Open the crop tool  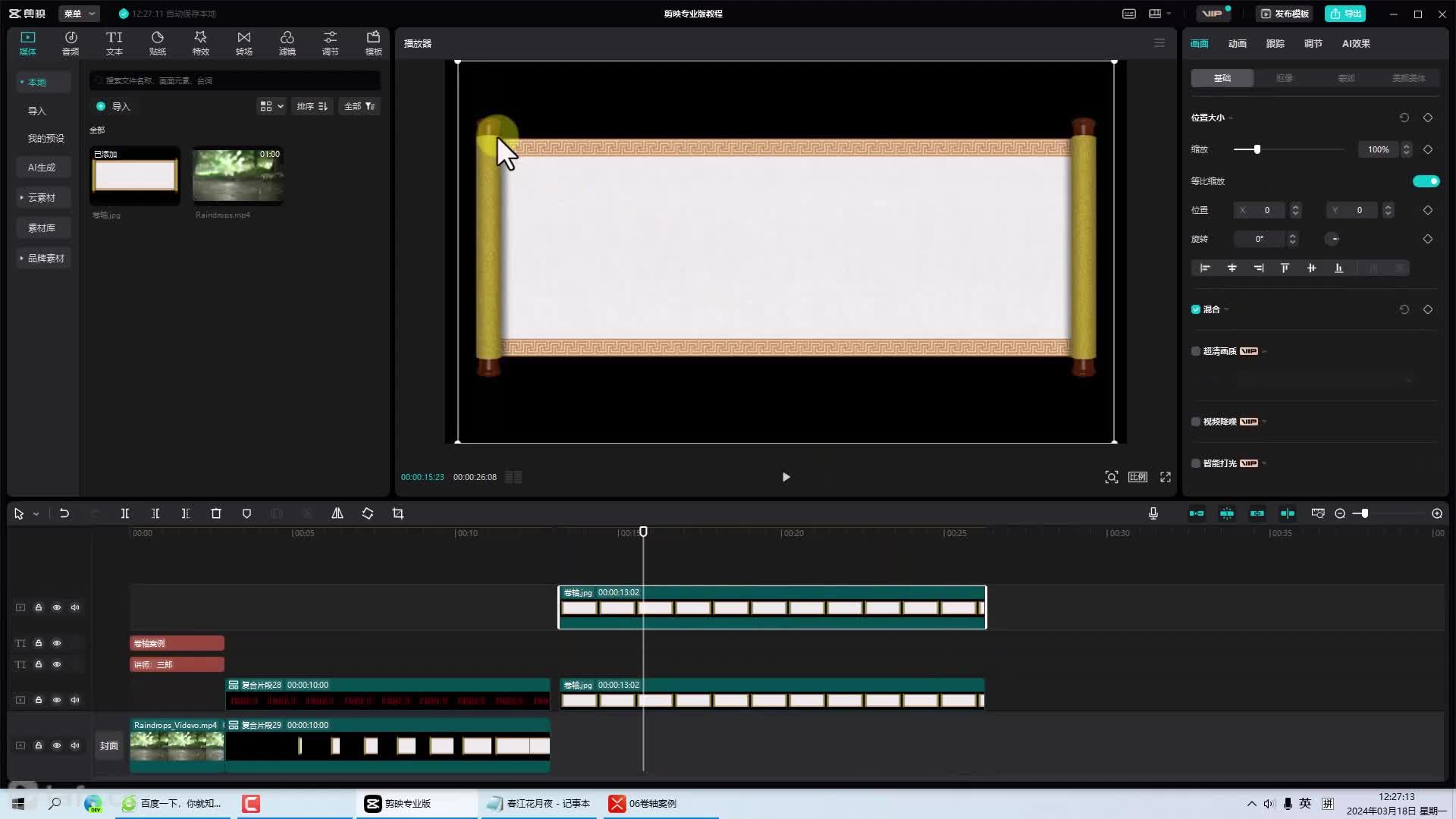(398, 513)
